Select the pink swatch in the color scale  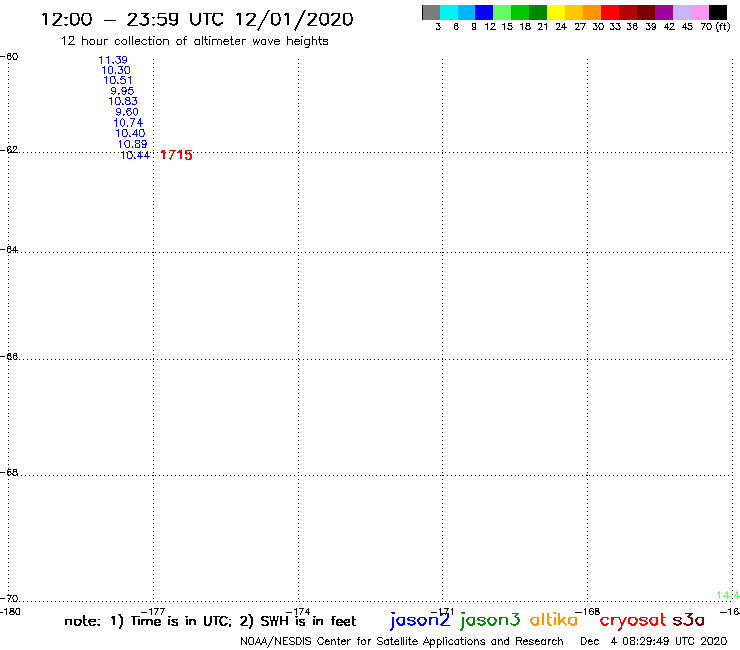tap(700, 12)
